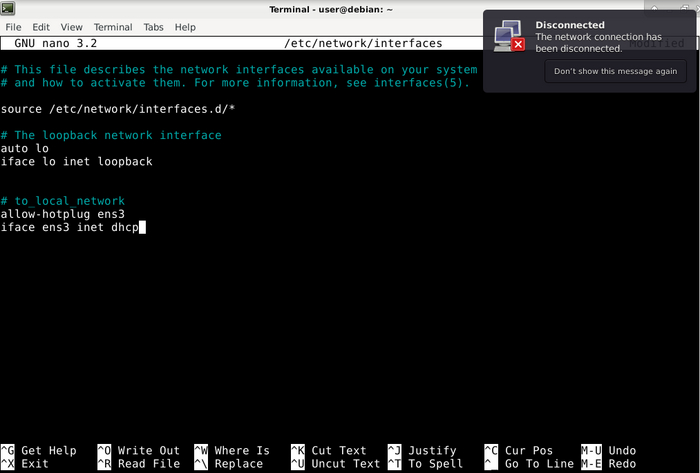Click the terminal icon in title bar
Viewport: 700px width, 473px height.
(8, 8)
